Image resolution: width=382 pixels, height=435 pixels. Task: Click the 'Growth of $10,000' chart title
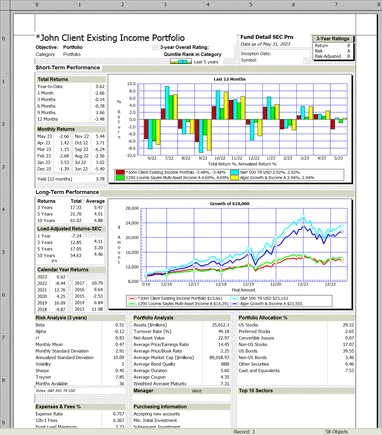point(230,204)
